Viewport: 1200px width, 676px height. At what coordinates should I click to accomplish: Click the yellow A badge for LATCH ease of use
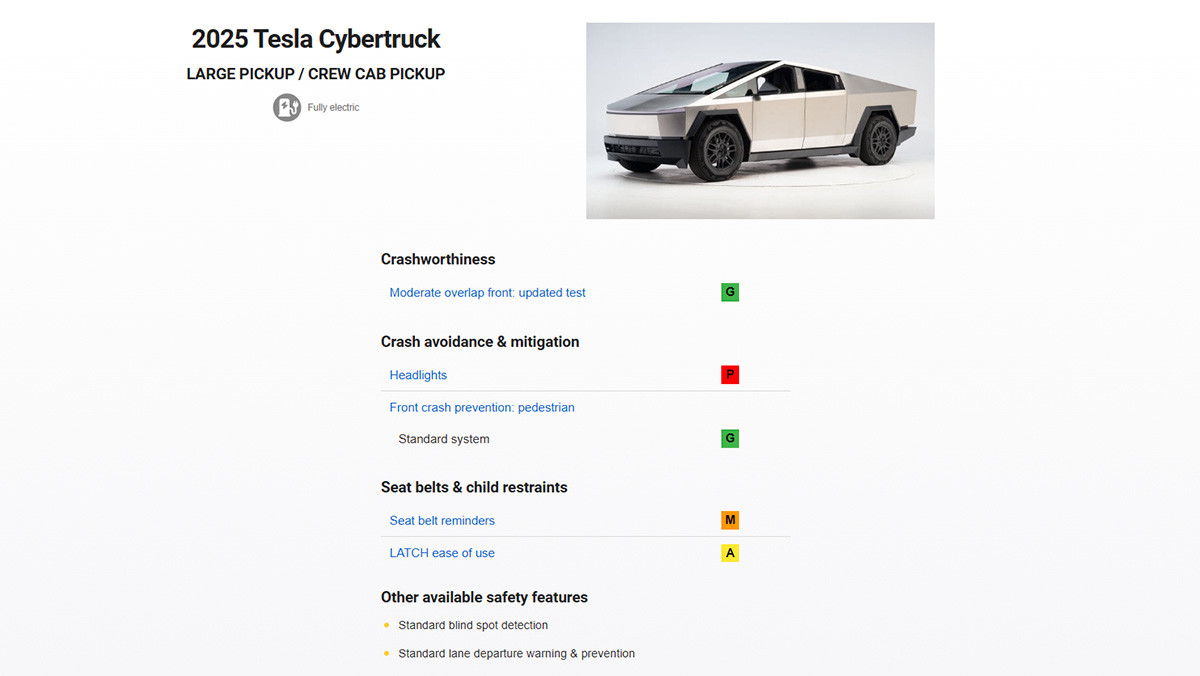[730, 552]
